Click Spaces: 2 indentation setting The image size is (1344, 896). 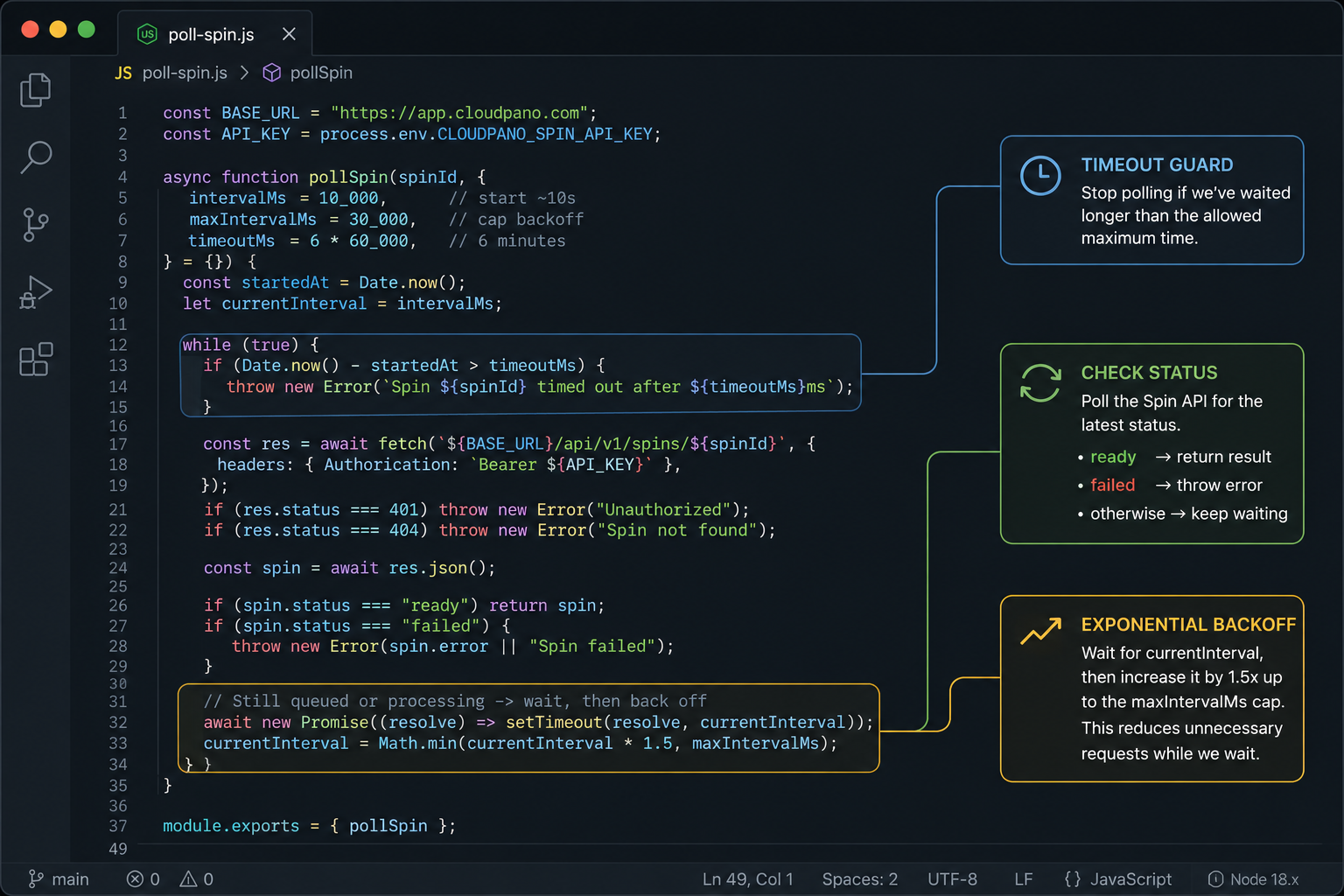click(859, 879)
